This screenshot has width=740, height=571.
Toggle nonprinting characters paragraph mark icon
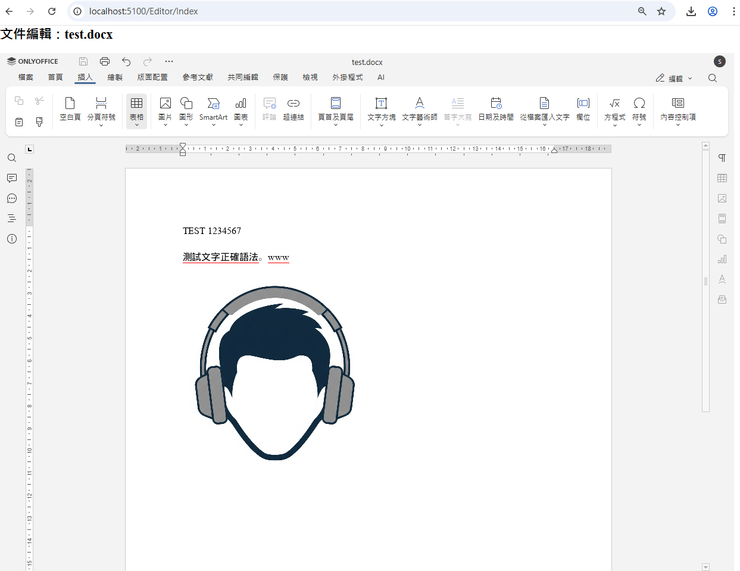(x=722, y=158)
